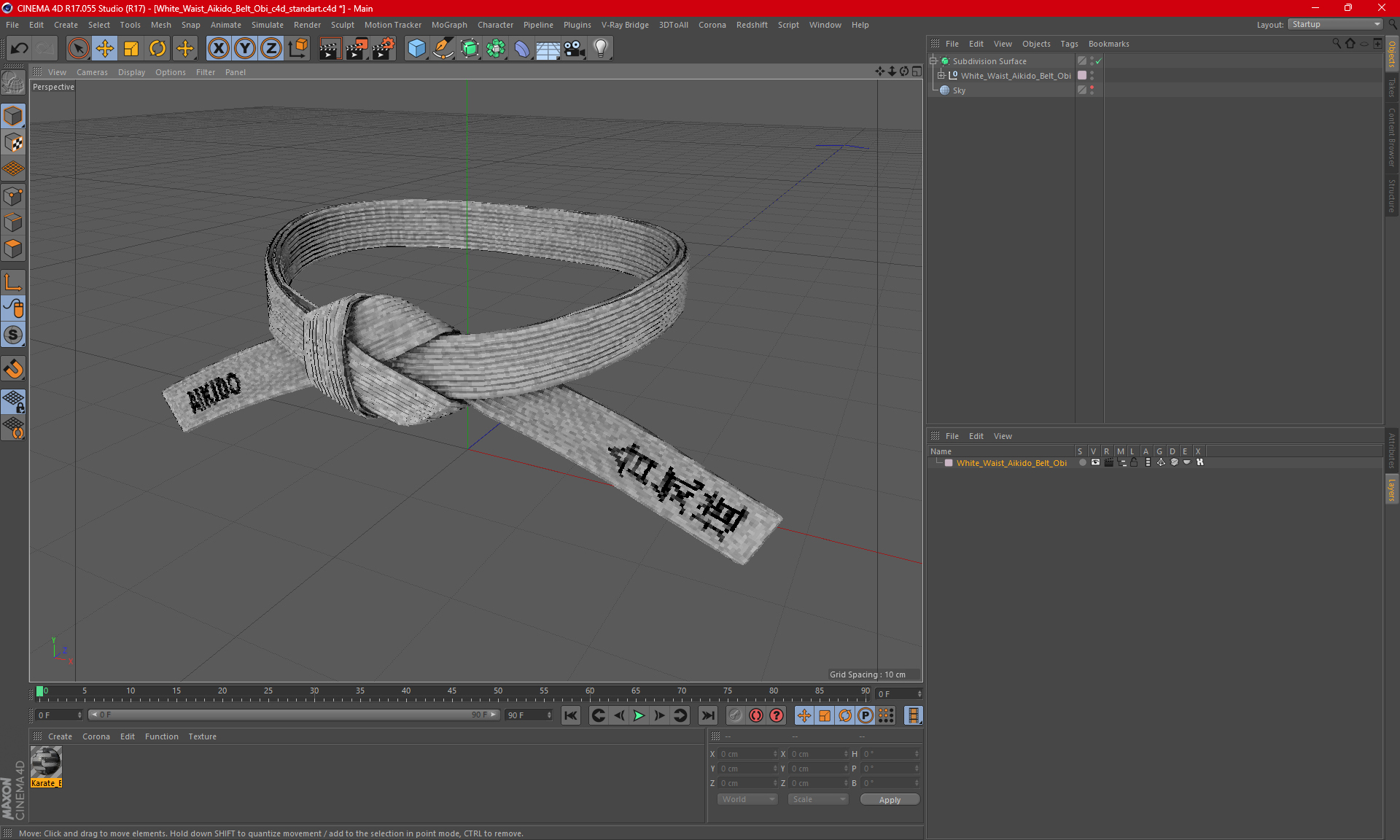
Task: Click the X position input field
Action: click(747, 754)
